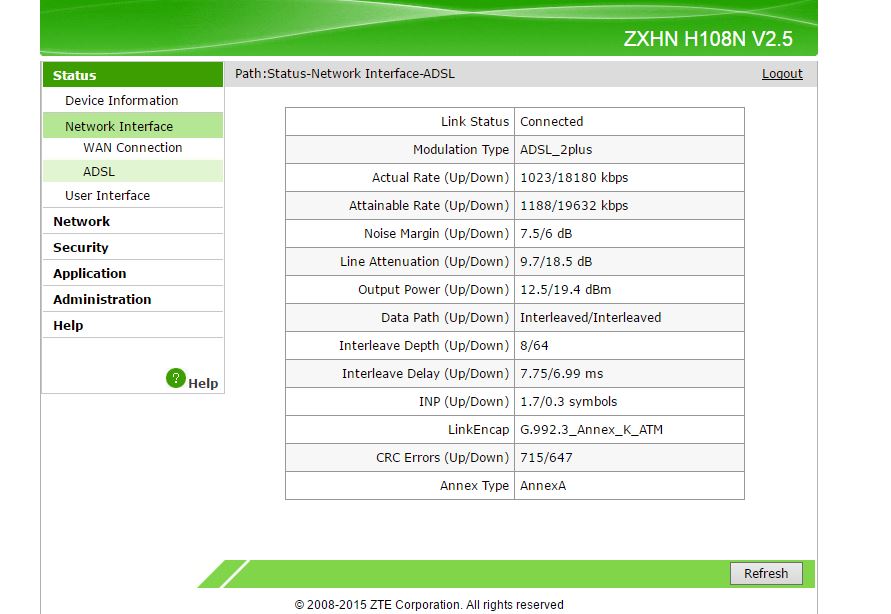Click the 7.75/6.99 ms value
This screenshot has height=614, width=891.
tap(561, 374)
